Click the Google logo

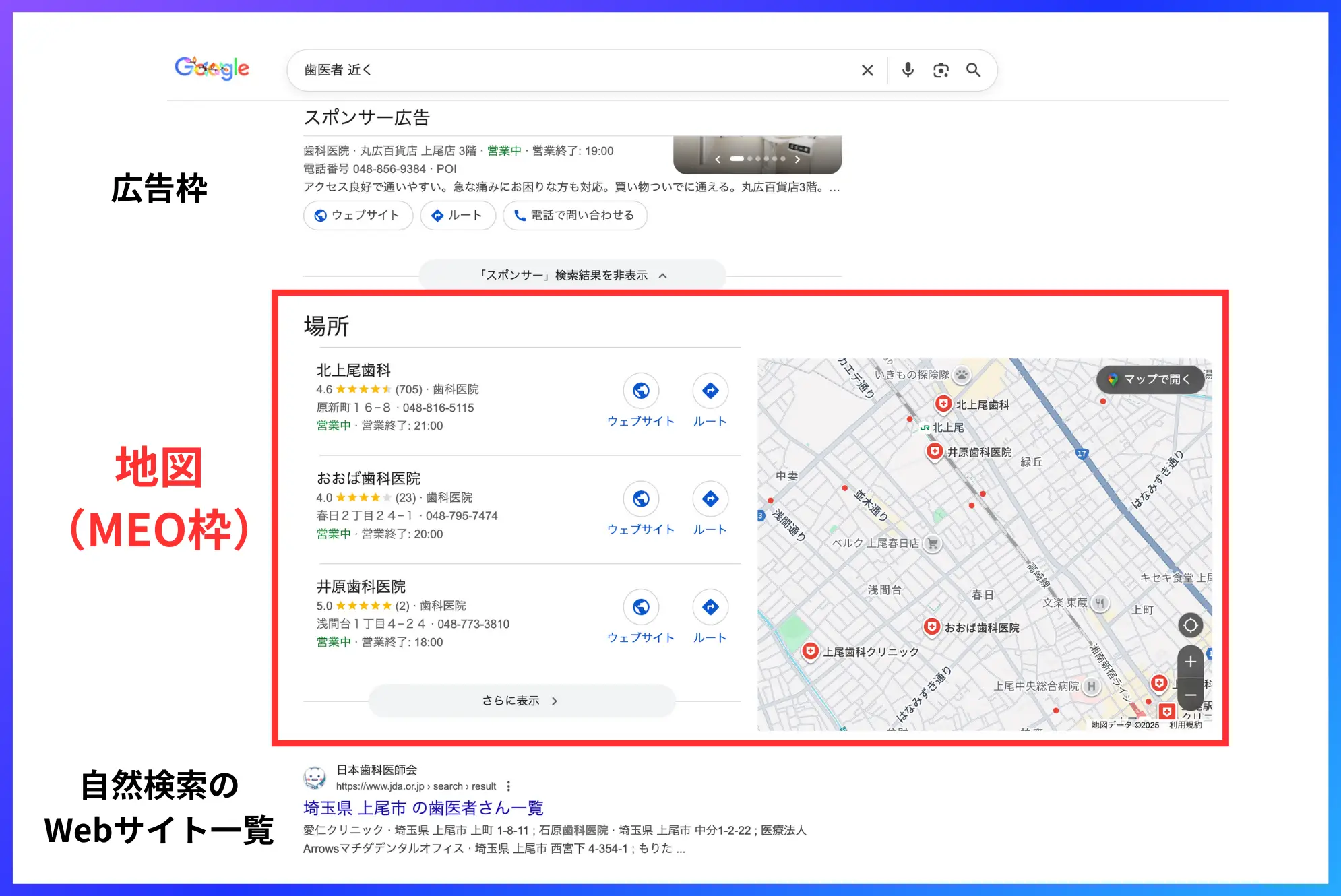212,68
